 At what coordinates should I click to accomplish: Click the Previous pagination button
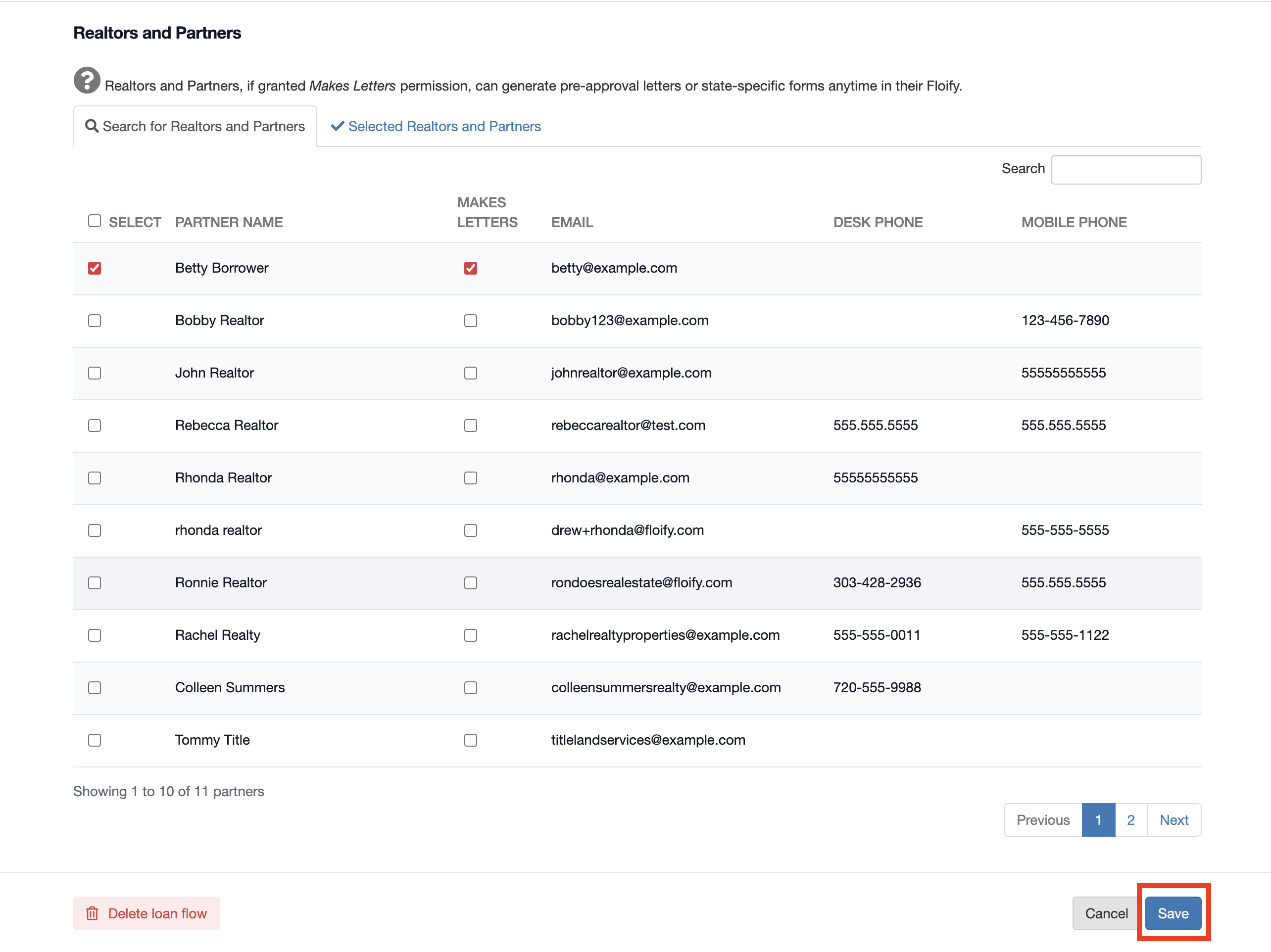tap(1042, 820)
